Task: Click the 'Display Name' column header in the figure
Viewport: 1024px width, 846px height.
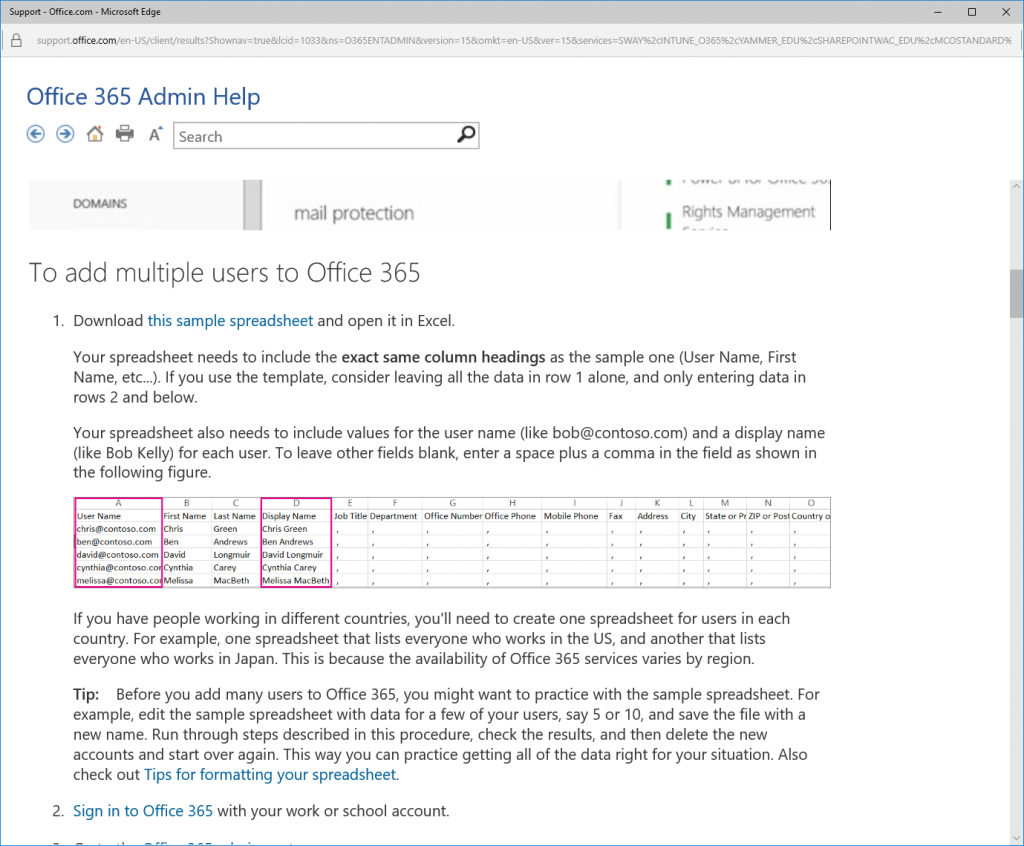Action: click(289, 516)
